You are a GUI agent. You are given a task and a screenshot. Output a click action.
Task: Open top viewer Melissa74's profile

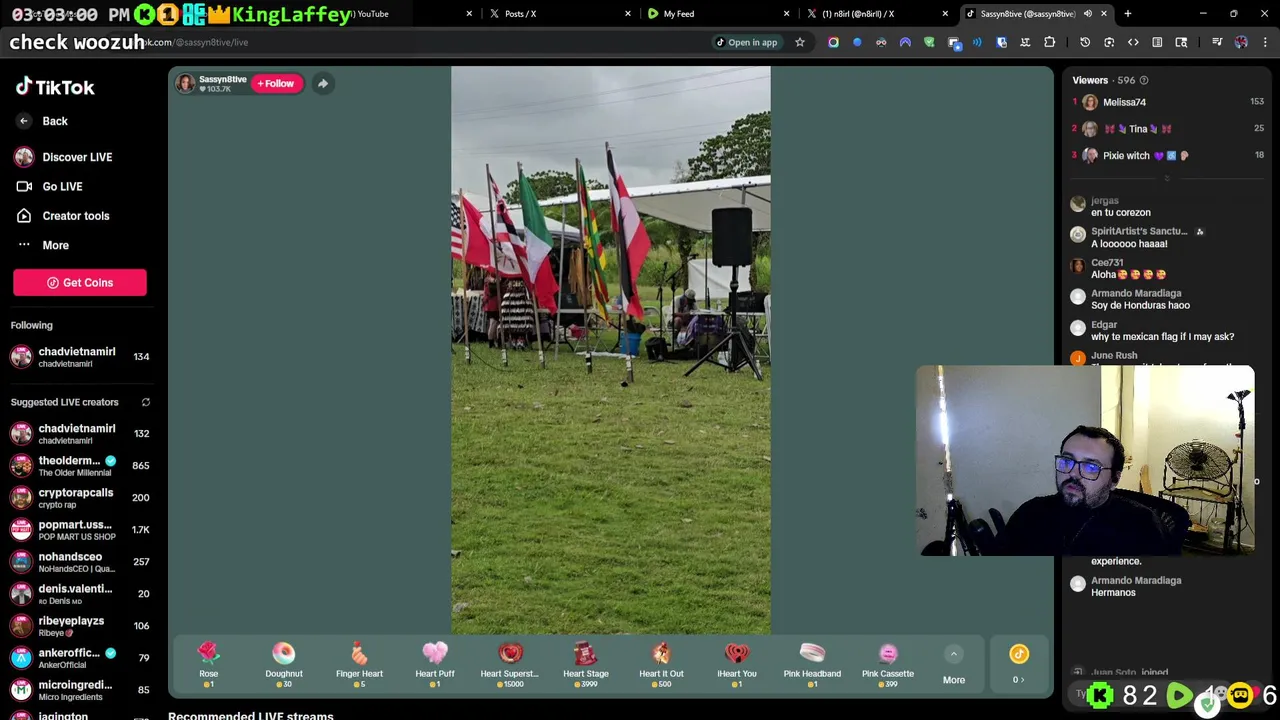tap(1167, 102)
